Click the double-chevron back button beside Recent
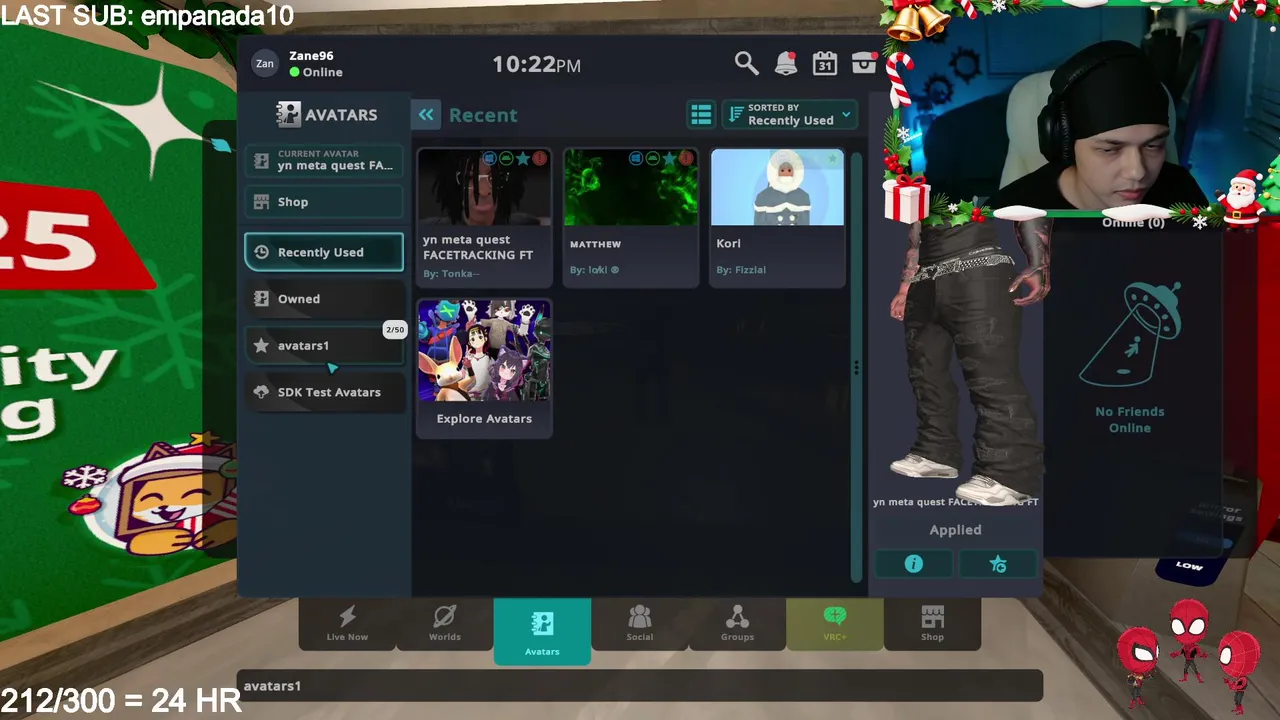1280x720 pixels. [x=426, y=115]
